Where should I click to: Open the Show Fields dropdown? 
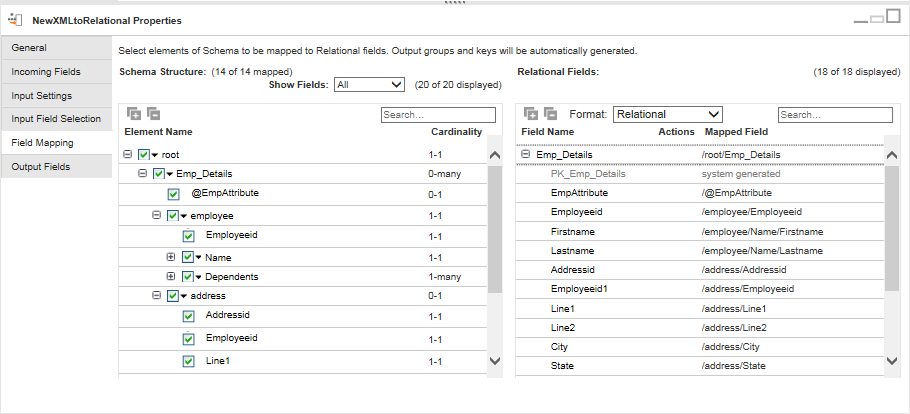[369, 85]
